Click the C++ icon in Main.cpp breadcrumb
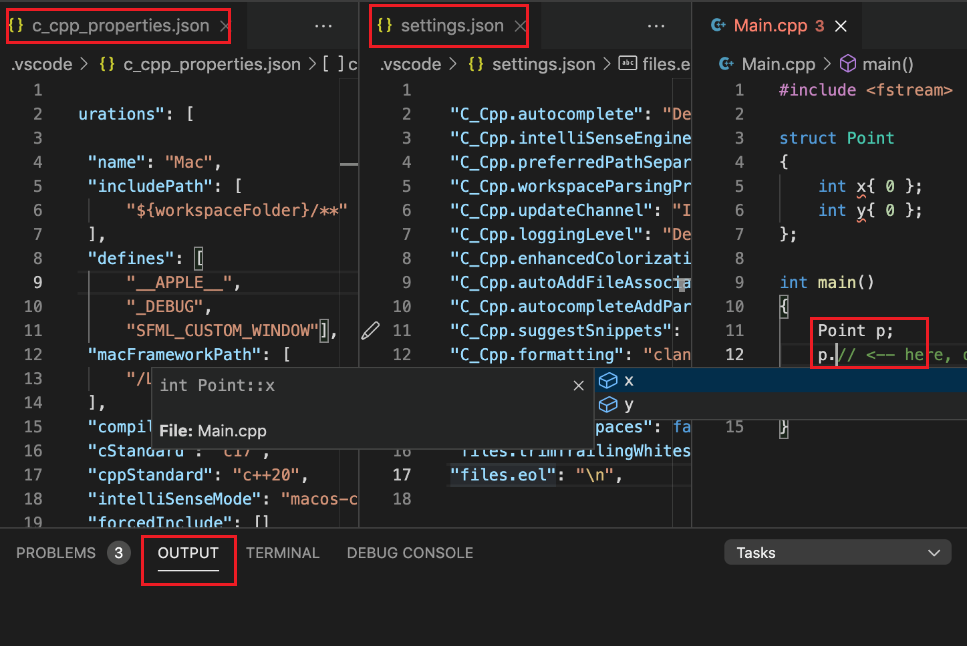 pos(726,64)
